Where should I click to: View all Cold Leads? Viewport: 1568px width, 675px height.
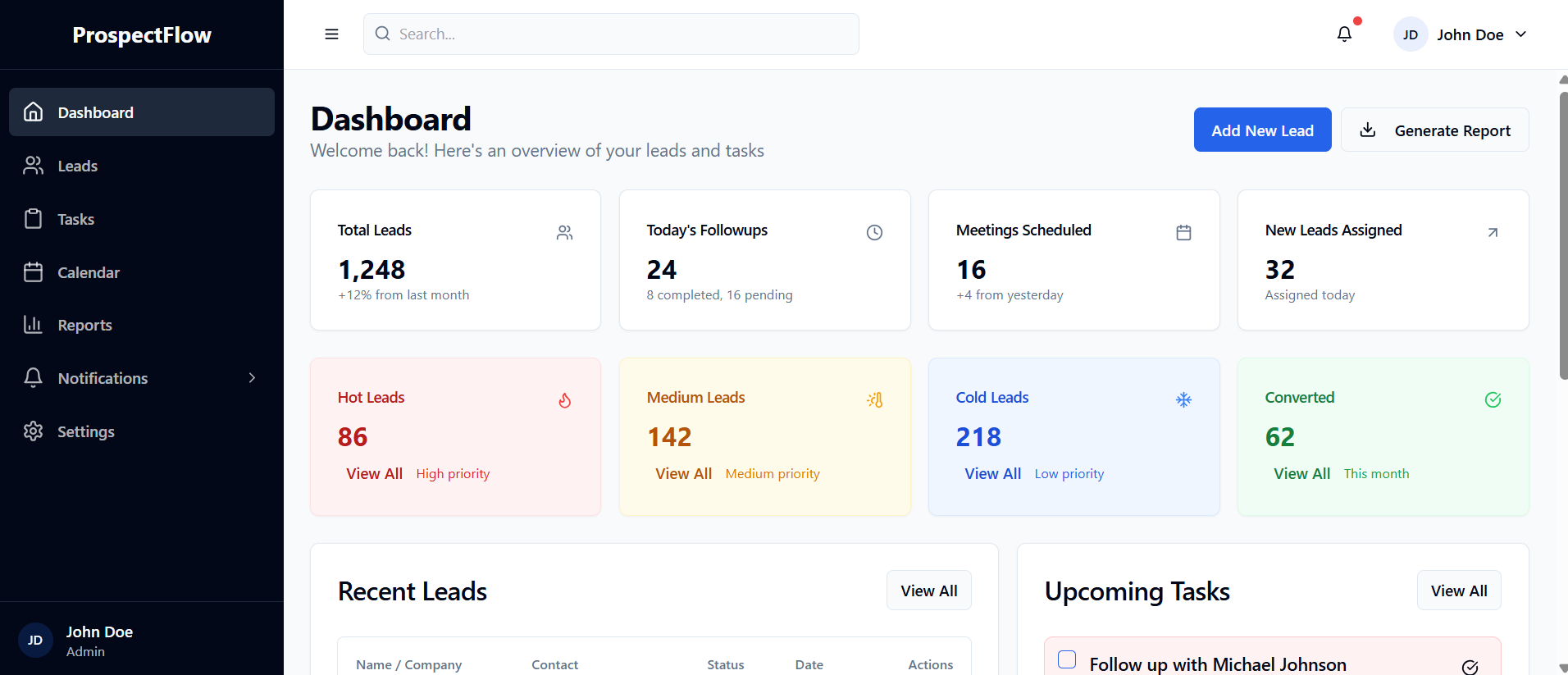[x=992, y=473]
